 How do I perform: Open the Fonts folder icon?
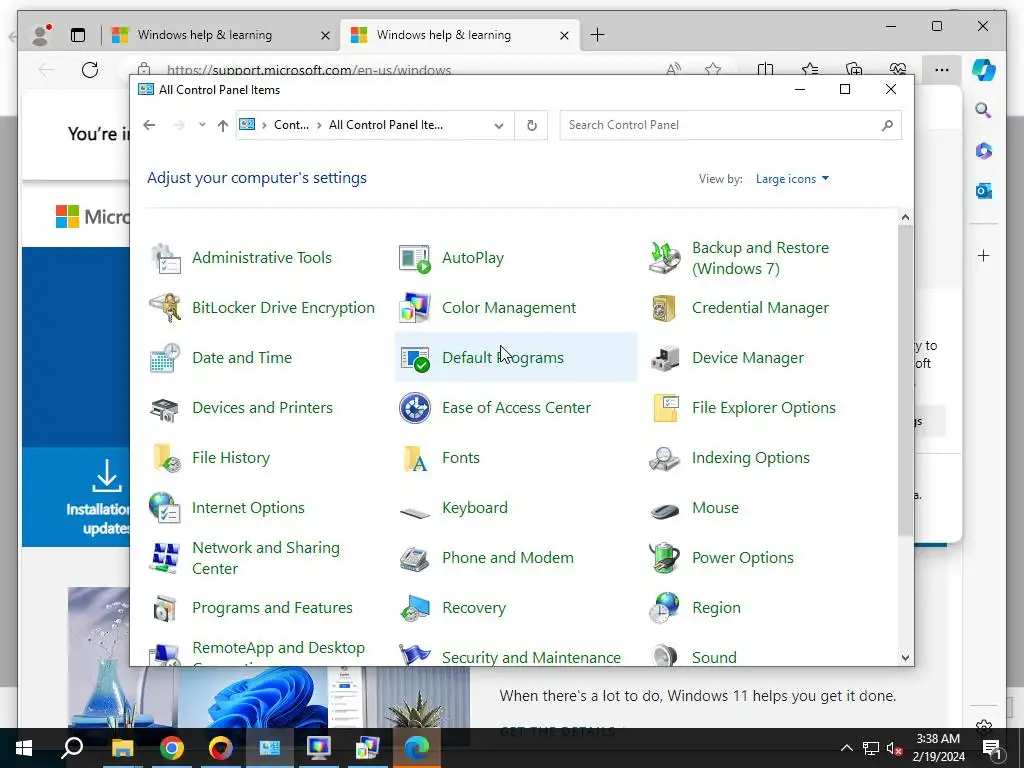click(x=415, y=458)
